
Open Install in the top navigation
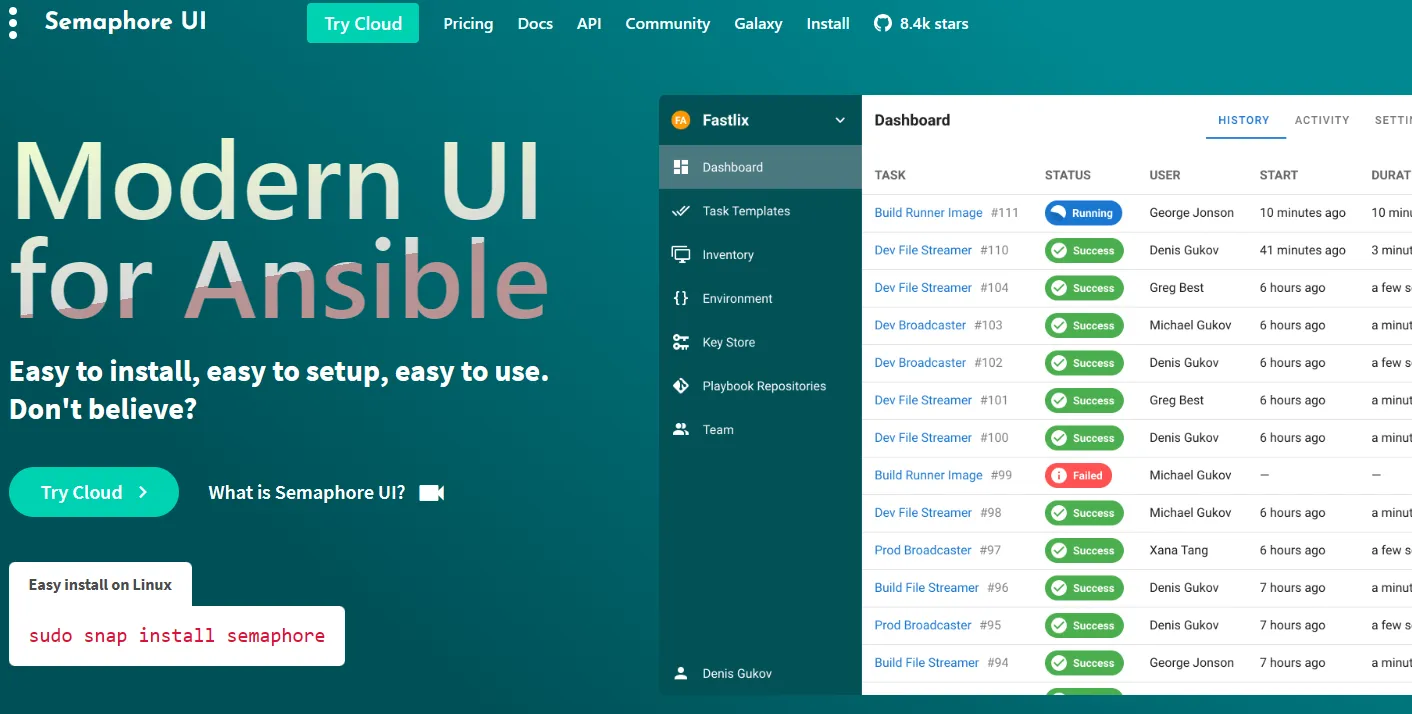click(828, 23)
